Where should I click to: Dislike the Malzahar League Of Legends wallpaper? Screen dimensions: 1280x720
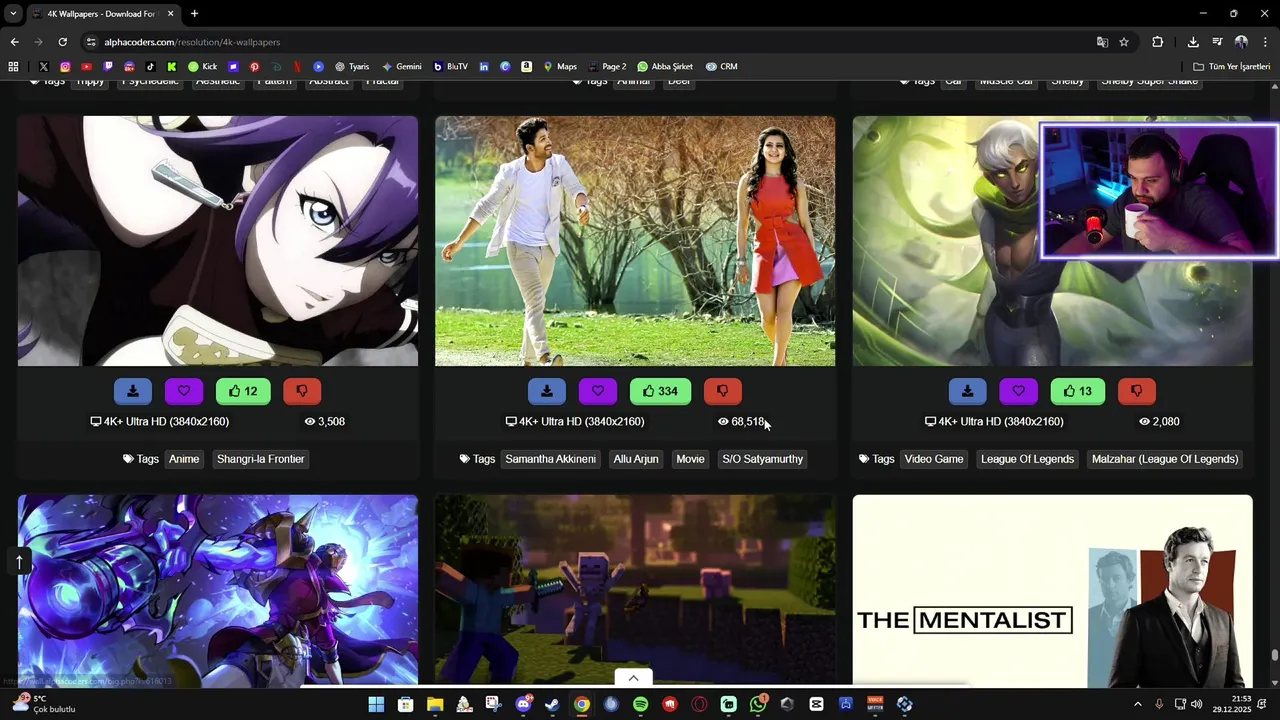[x=1137, y=391]
